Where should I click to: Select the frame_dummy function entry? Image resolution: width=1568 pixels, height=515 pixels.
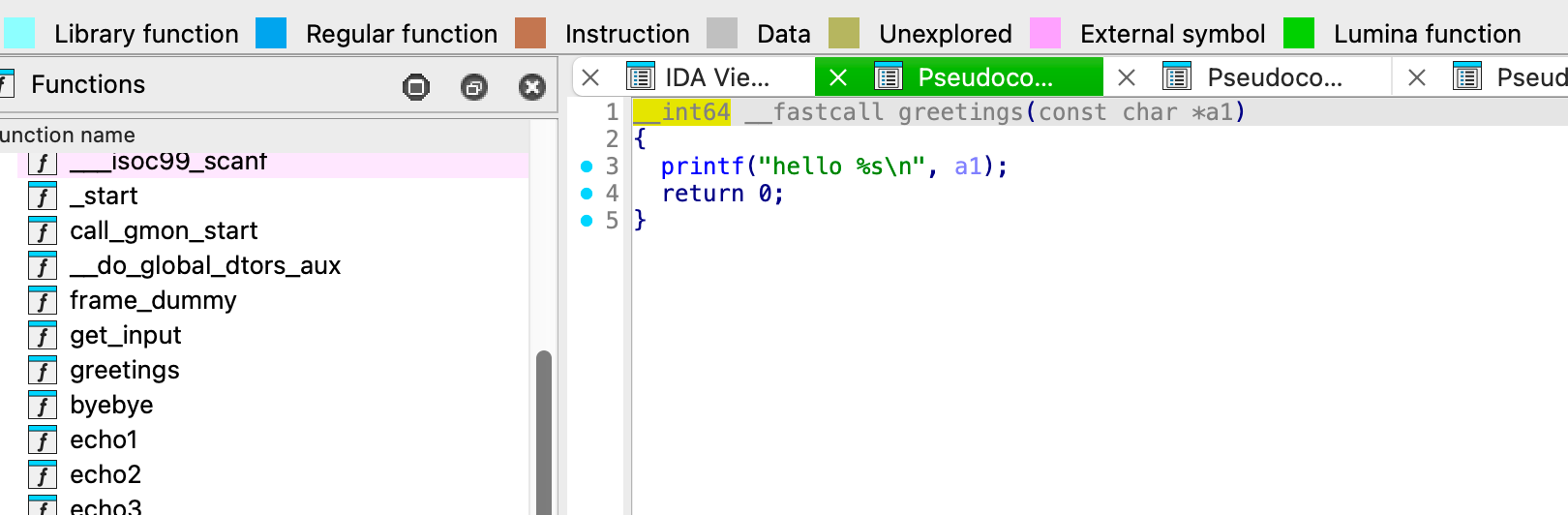click(x=152, y=300)
